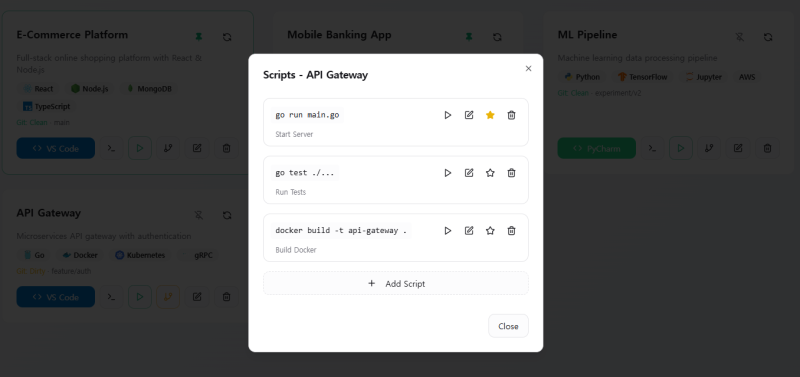The width and height of the screenshot is (800, 377).
Task: Click the TypeScript tag
Action: pyautogui.click(x=46, y=107)
